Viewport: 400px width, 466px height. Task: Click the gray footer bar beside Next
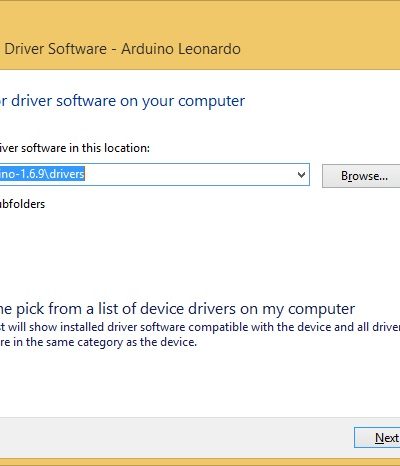point(173,438)
